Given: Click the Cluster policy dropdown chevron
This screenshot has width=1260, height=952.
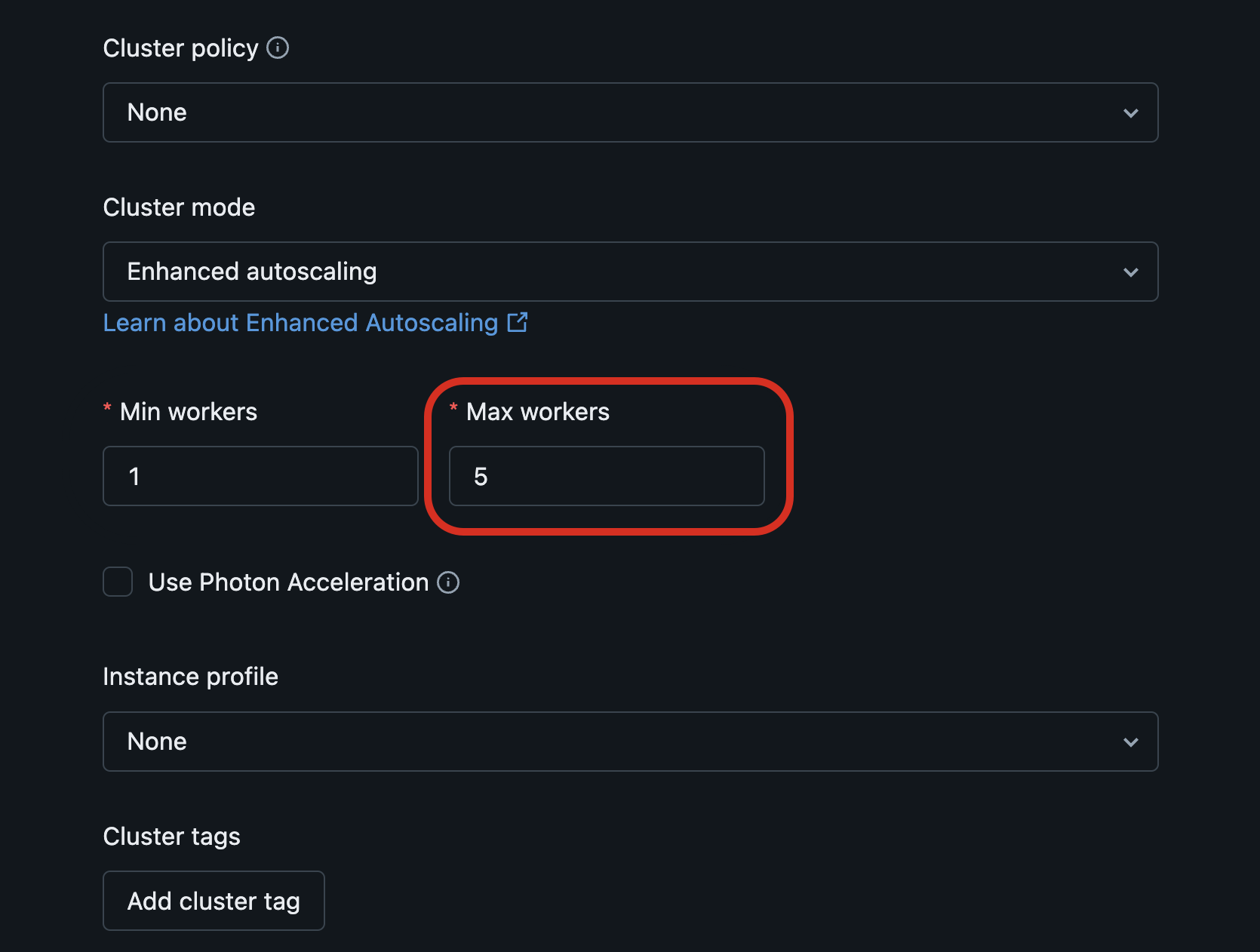Looking at the screenshot, I should point(1131,112).
